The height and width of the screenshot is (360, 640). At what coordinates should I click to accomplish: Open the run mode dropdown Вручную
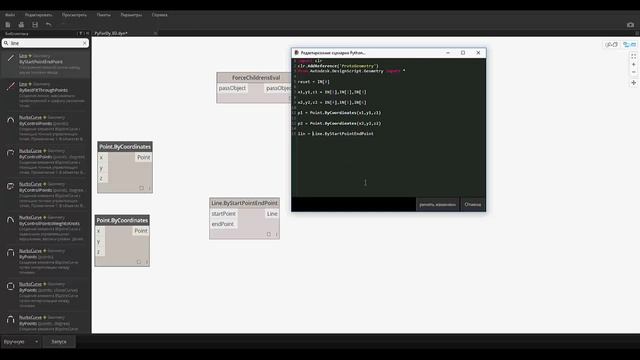(21, 342)
